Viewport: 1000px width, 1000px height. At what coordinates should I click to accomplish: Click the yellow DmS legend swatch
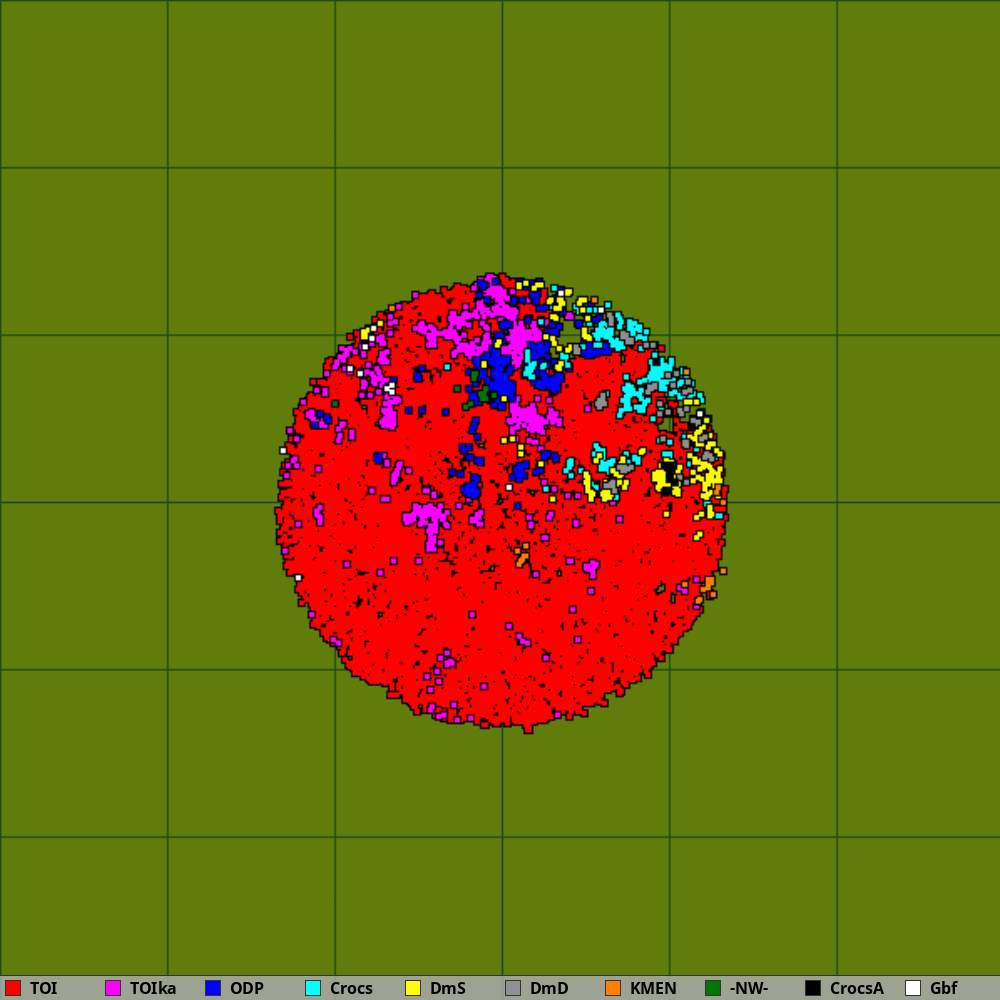[x=413, y=988]
